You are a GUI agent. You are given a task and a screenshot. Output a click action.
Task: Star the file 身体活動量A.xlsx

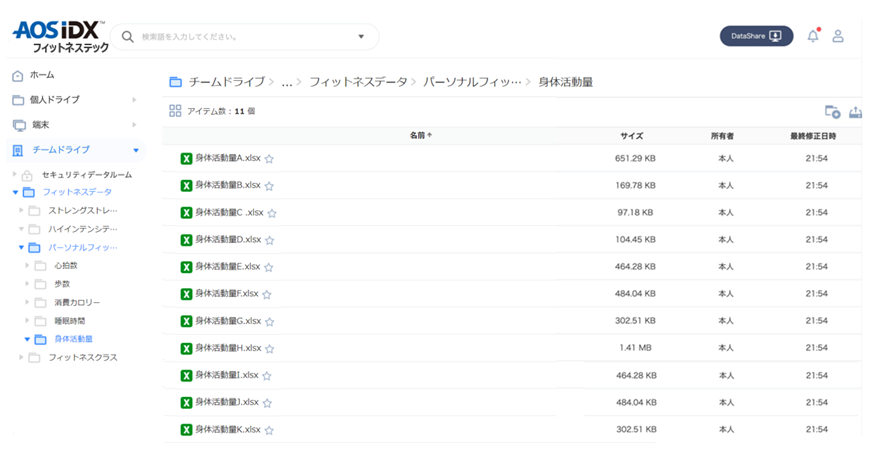pos(269,159)
